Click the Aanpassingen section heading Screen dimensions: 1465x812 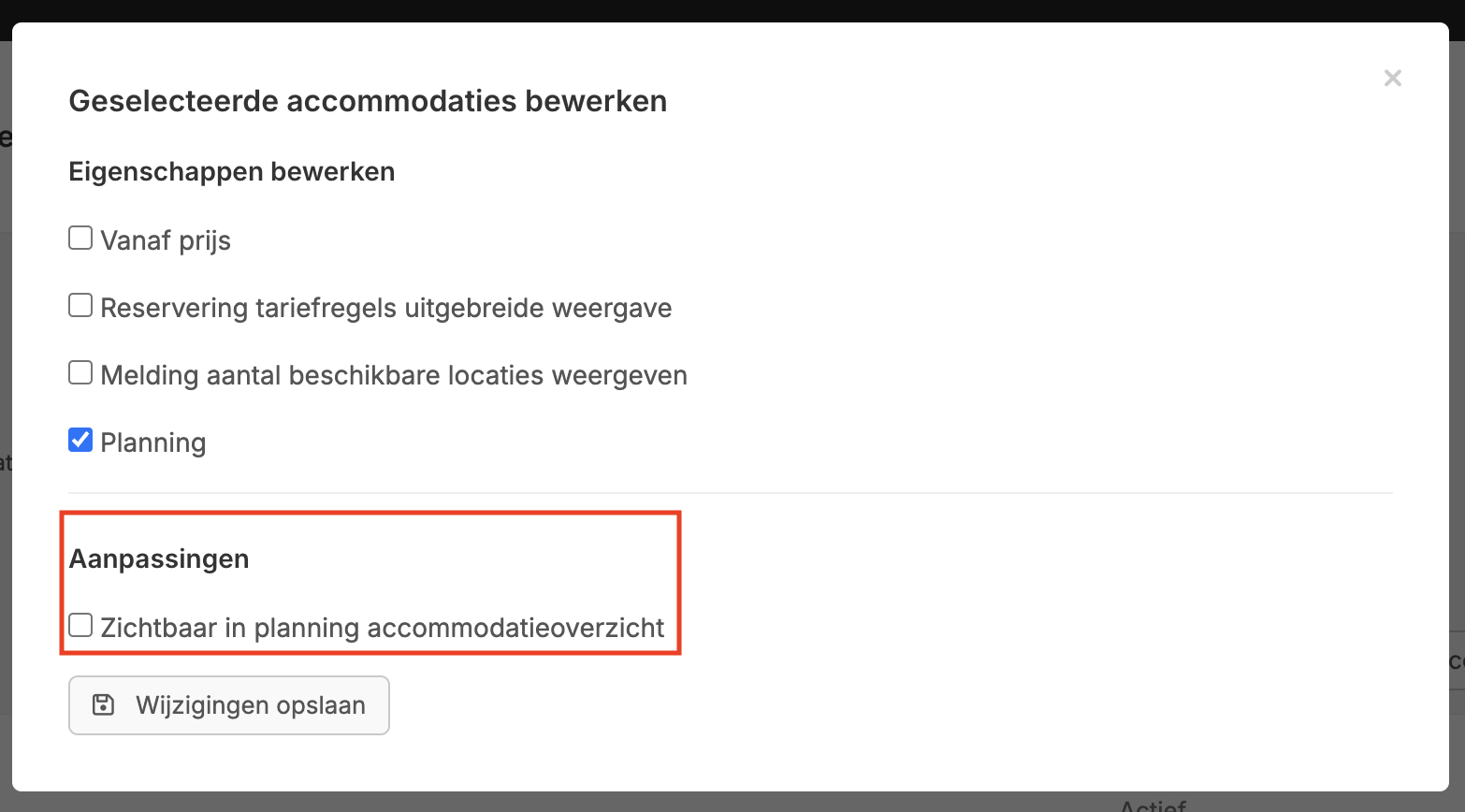159,559
